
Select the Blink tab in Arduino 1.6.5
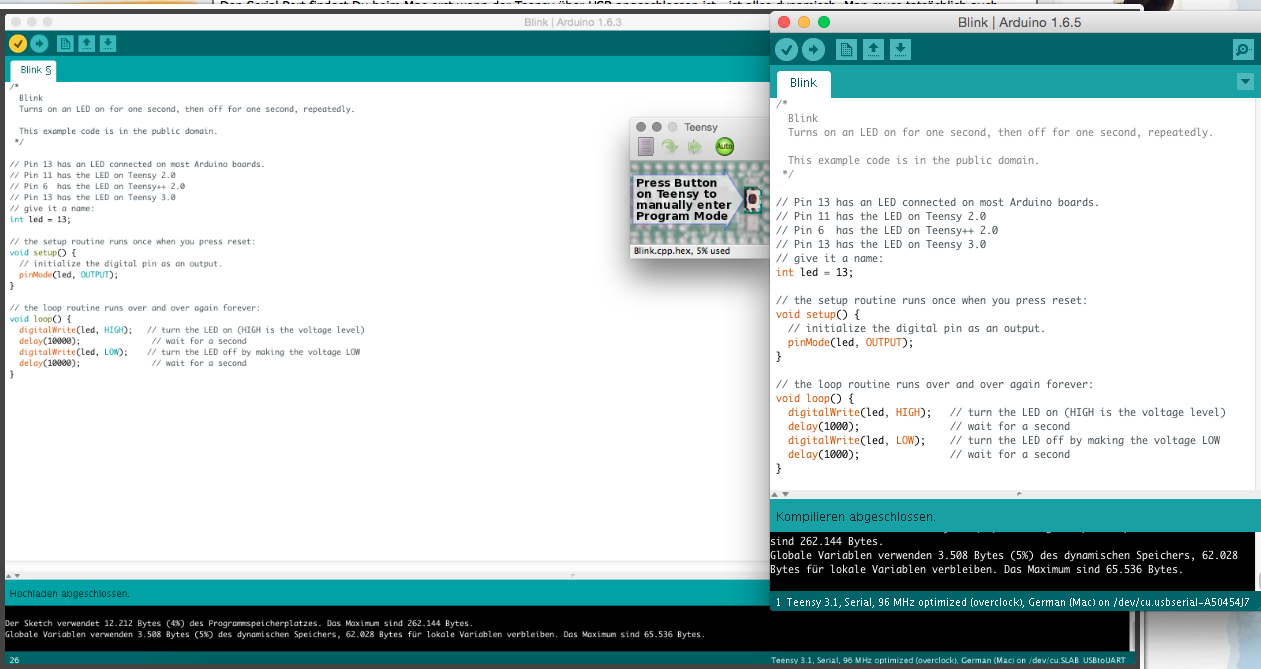(x=803, y=83)
